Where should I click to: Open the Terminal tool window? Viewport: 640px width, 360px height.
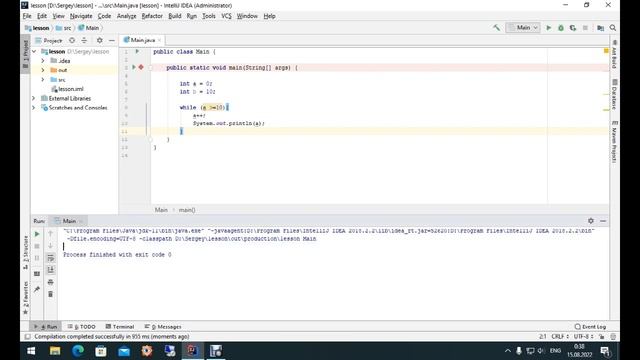(x=120, y=327)
